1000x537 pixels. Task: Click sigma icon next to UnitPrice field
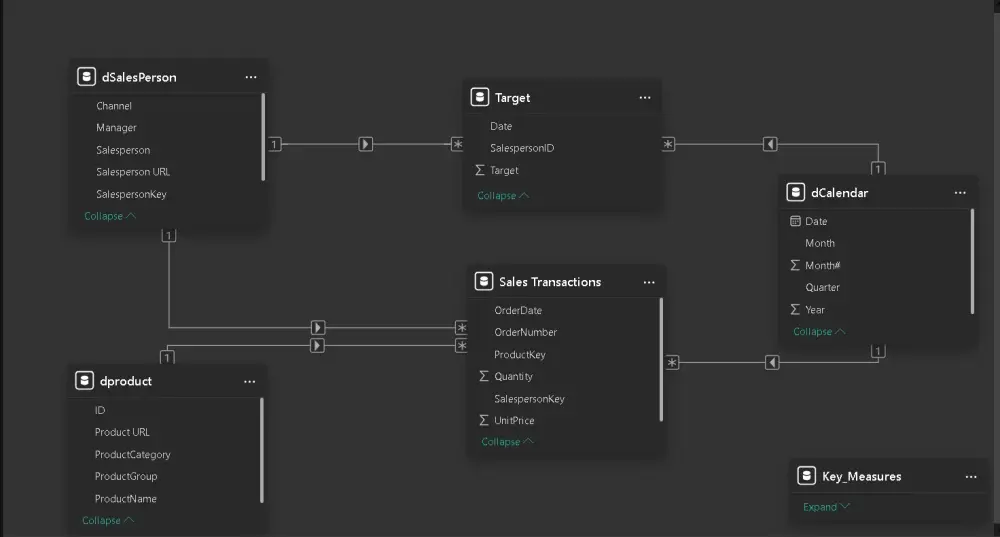point(483,420)
